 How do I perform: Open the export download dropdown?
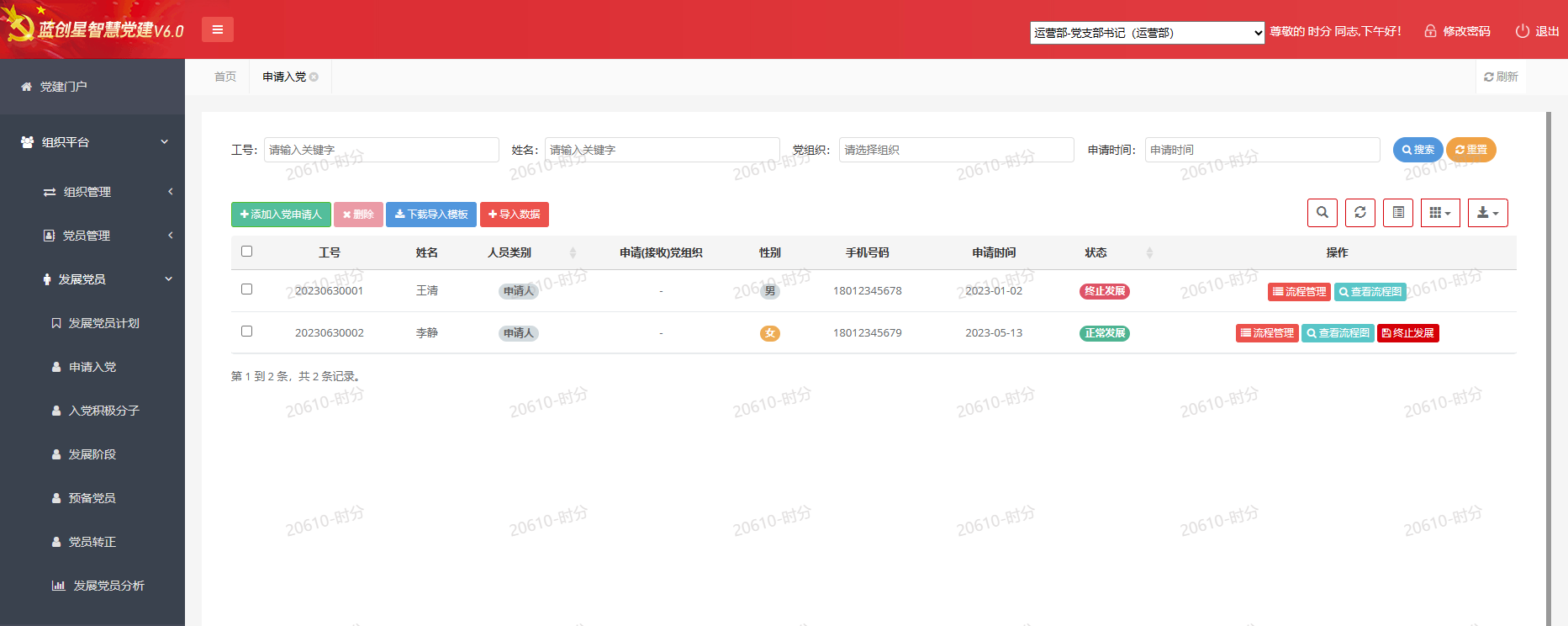pos(1487,213)
